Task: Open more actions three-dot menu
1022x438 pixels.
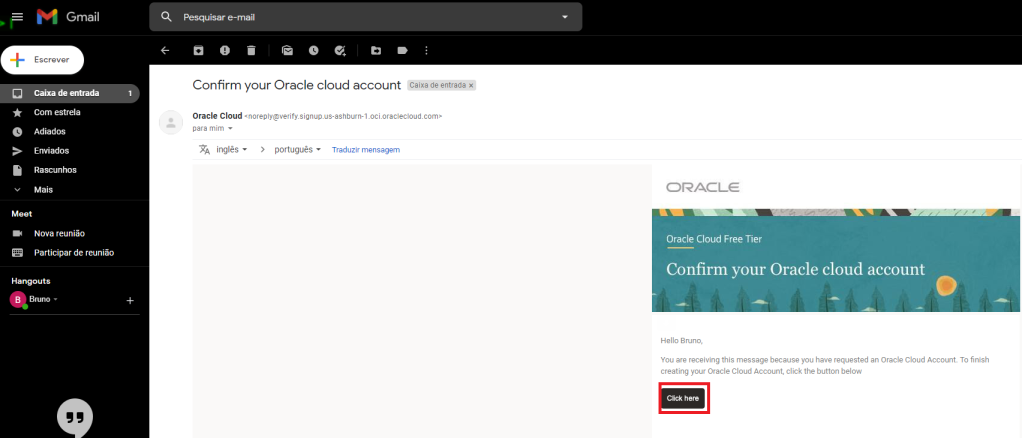Action: click(427, 50)
